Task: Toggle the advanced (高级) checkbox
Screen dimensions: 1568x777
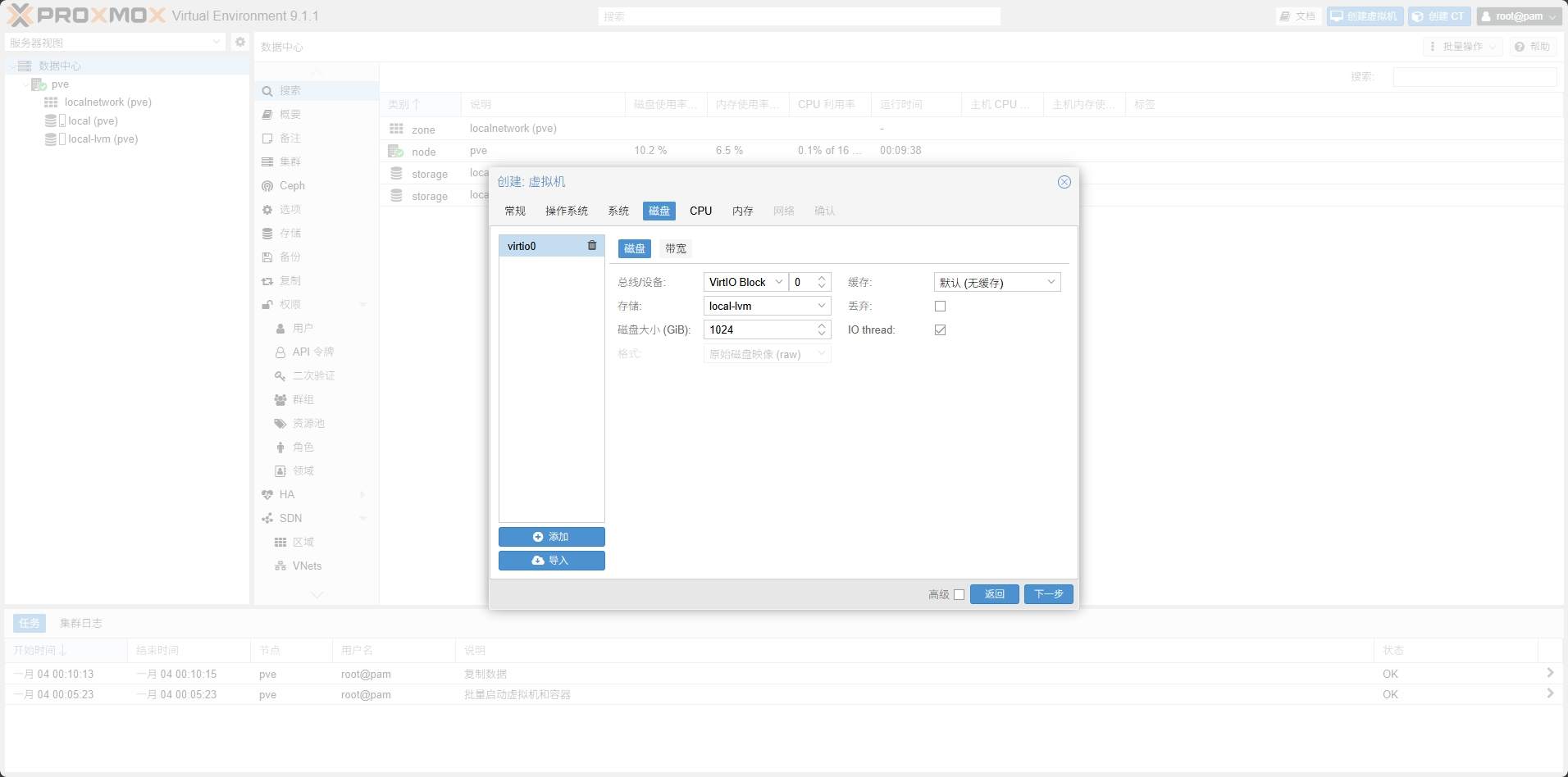Action: coord(959,595)
